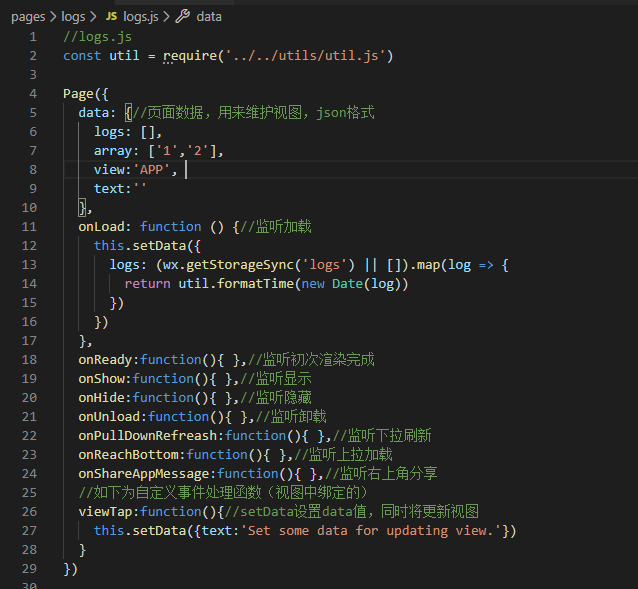Click 'onPullDownRefreash:' on line 22
Viewport: 638px width, 589px height.
coord(151,436)
